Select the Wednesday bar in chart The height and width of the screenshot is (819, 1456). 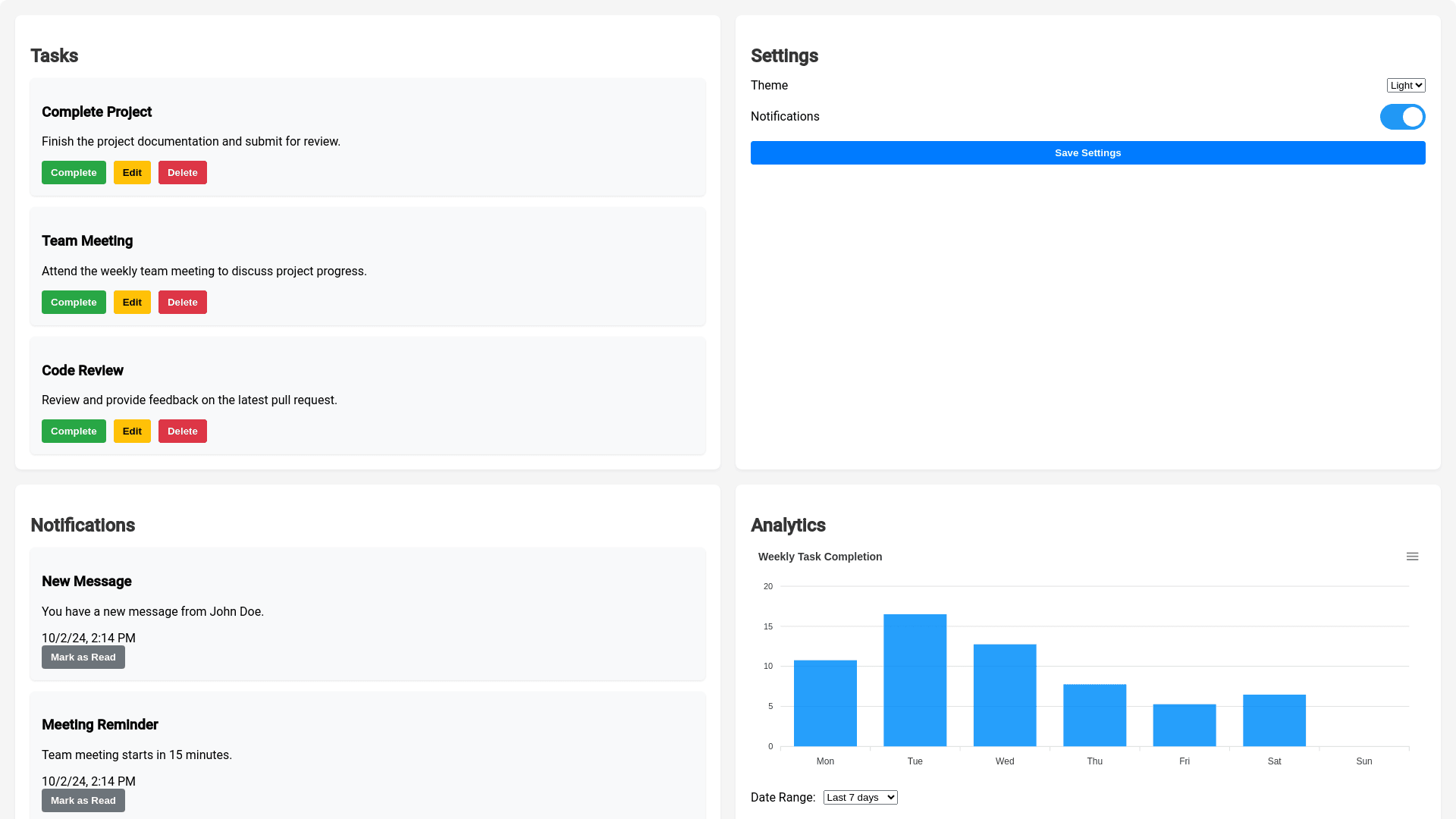(1005, 695)
